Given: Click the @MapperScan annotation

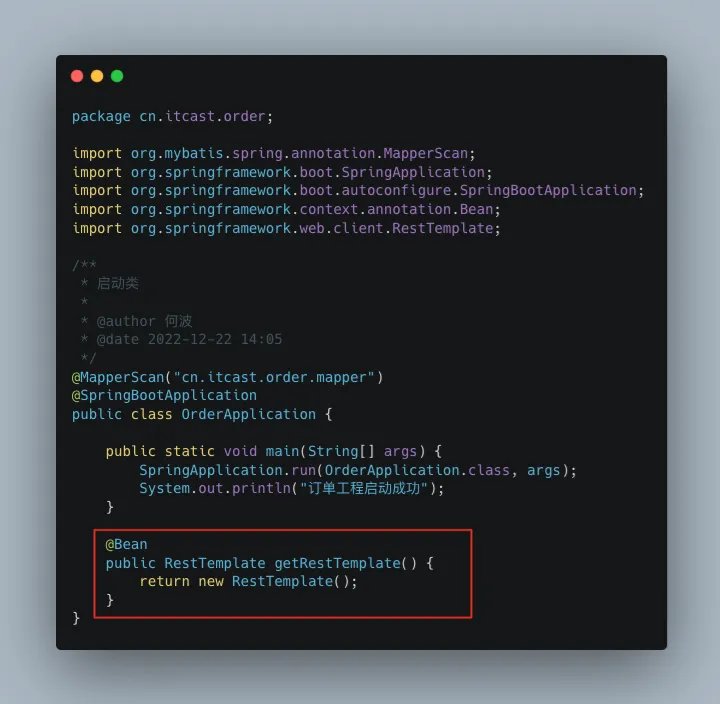Looking at the screenshot, I should pos(118,377).
